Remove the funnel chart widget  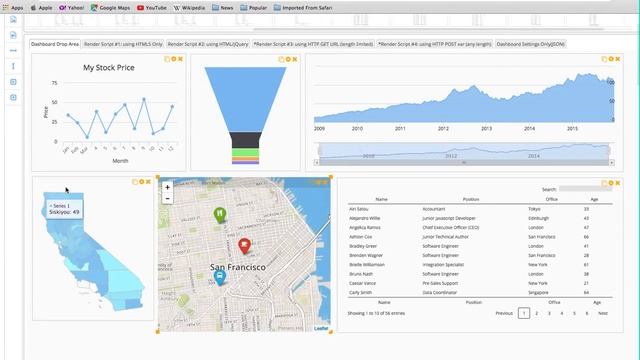[295, 60]
